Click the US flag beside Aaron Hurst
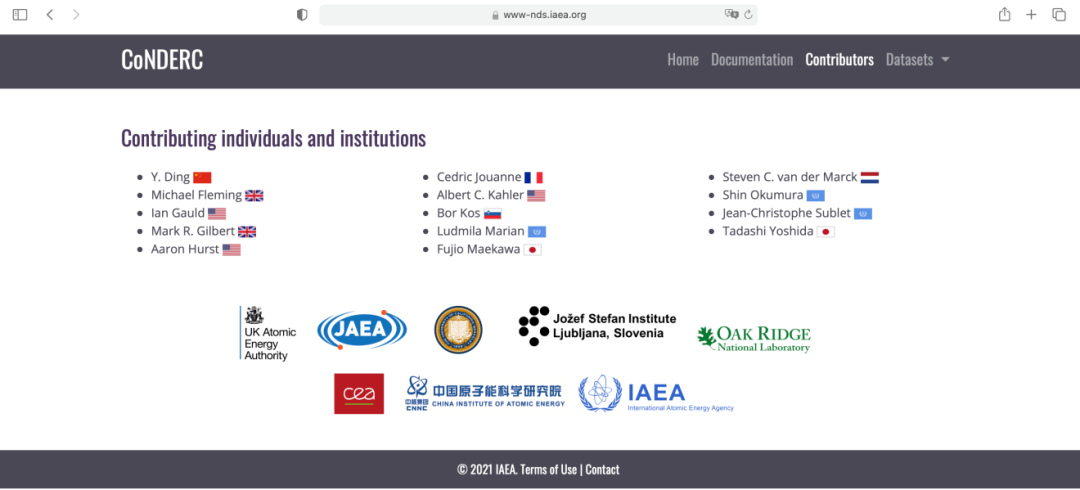 pyautogui.click(x=231, y=249)
